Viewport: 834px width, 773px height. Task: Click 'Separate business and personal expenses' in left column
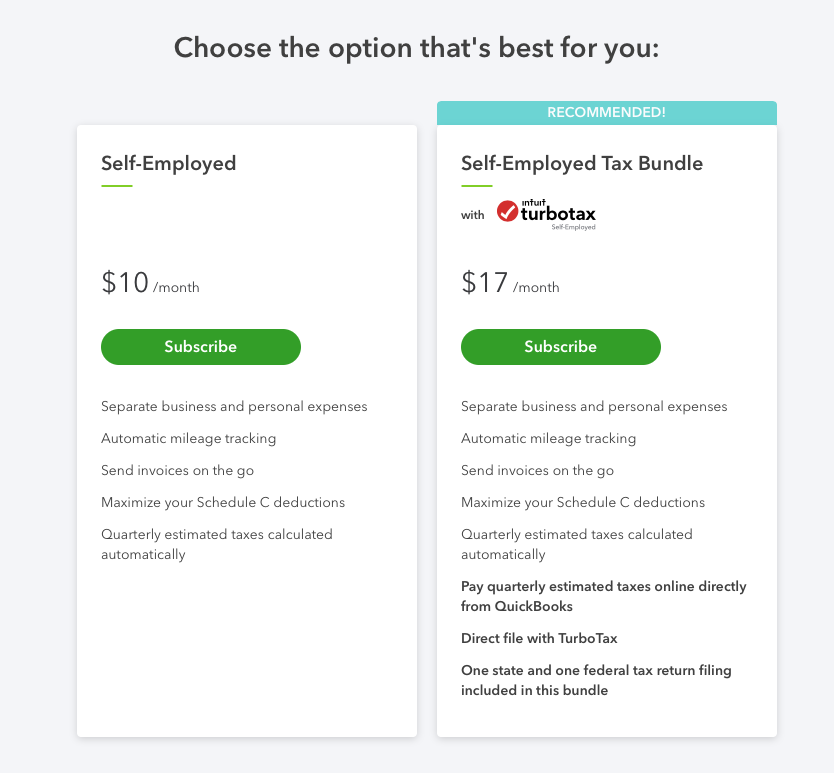click(233, 406)
